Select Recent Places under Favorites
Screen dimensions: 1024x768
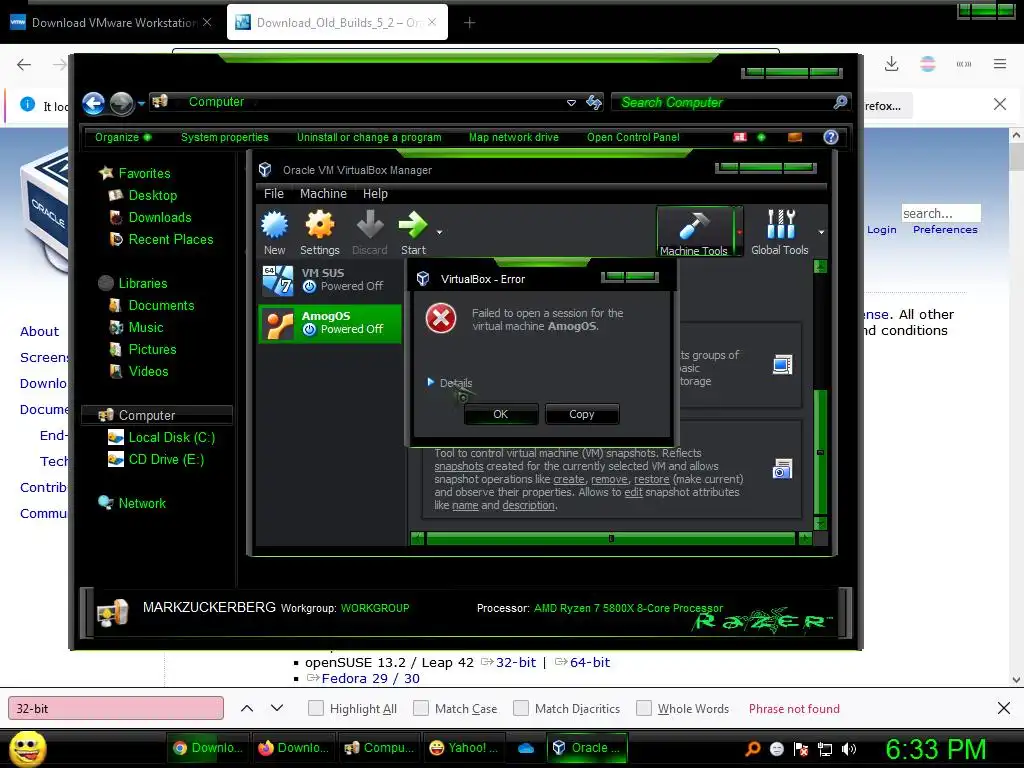tap(171, 240)
